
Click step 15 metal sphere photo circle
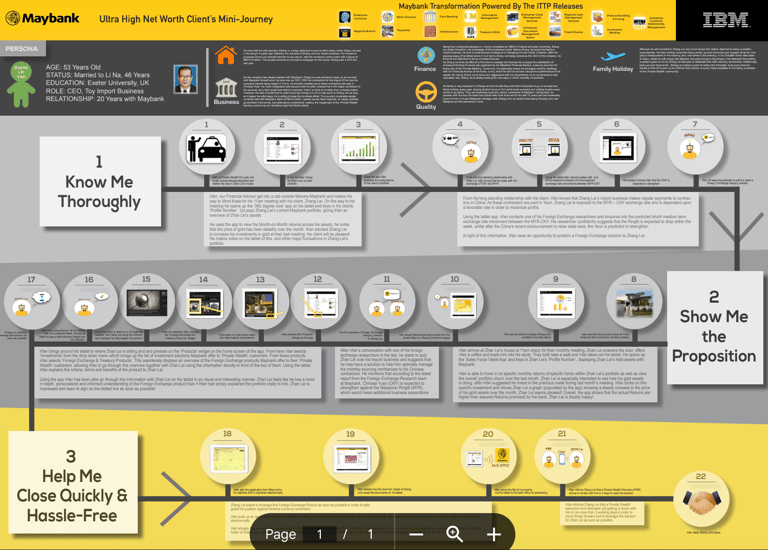pos(146,301)
